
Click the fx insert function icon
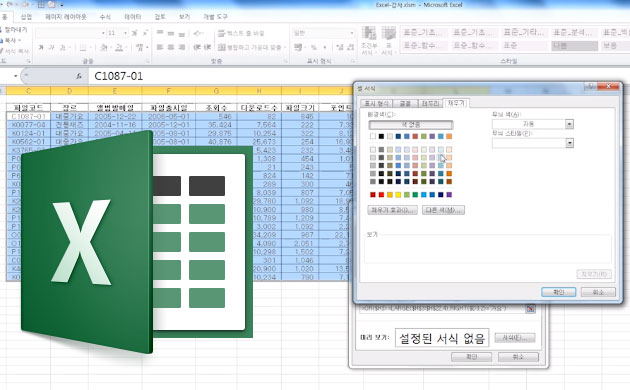(79, 76)
